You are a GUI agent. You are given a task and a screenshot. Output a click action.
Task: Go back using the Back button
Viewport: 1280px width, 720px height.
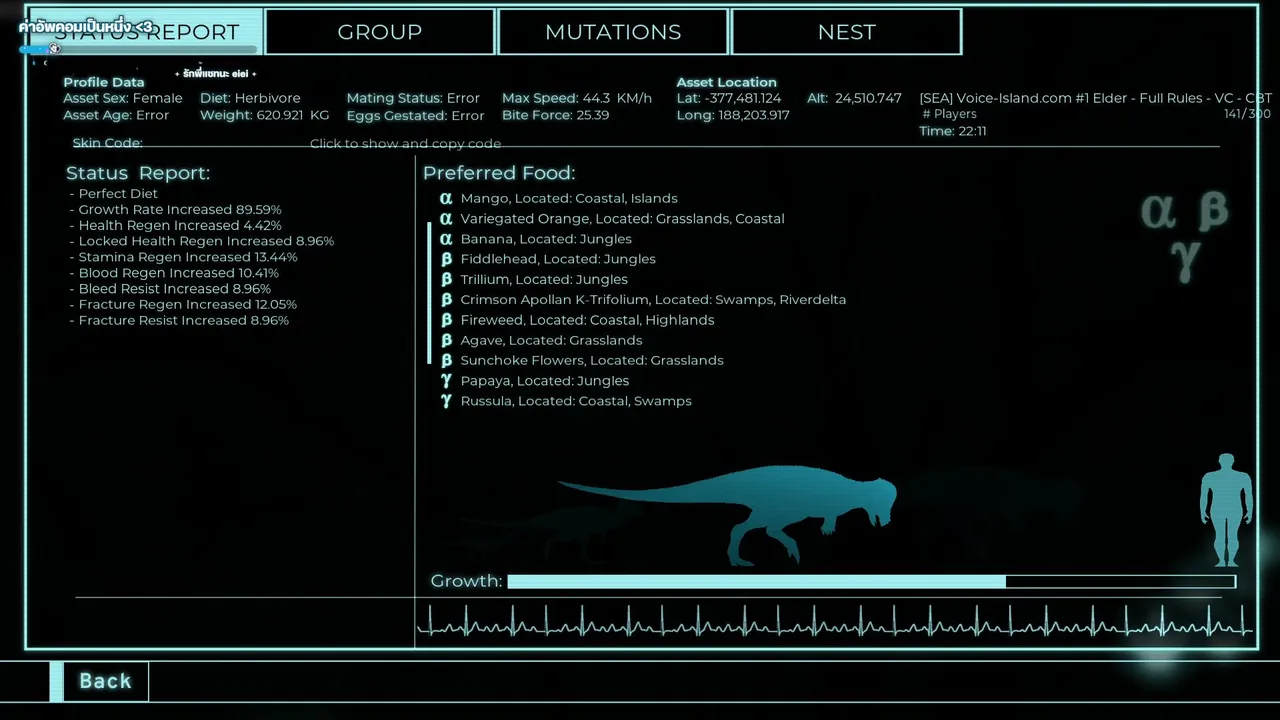(x=105, y=681)
